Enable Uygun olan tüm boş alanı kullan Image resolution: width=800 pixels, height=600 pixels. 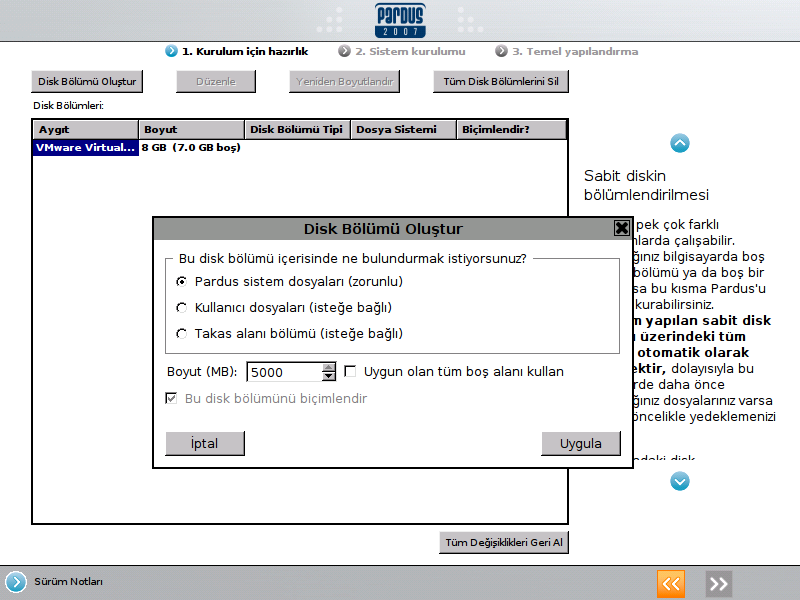pos(350,371)
